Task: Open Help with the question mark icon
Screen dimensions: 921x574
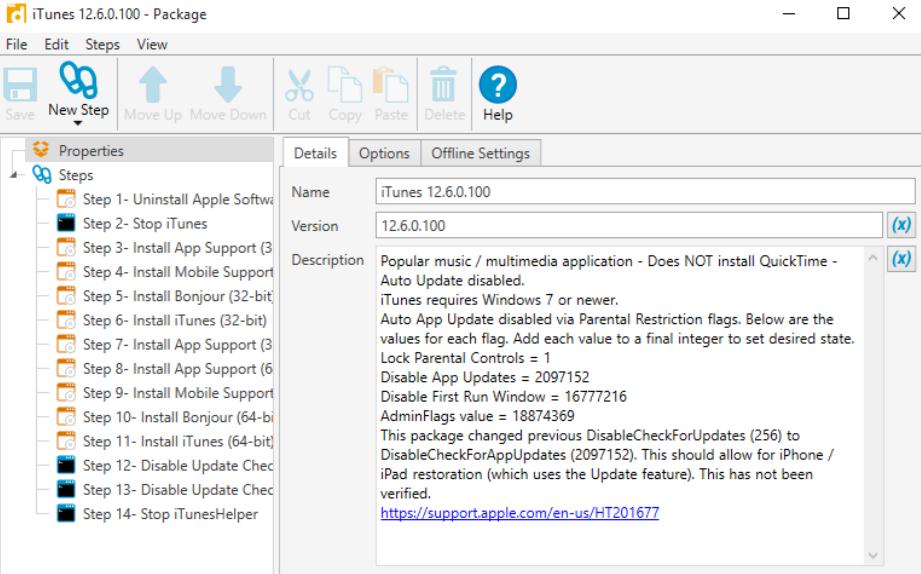Action: (496, 87)
